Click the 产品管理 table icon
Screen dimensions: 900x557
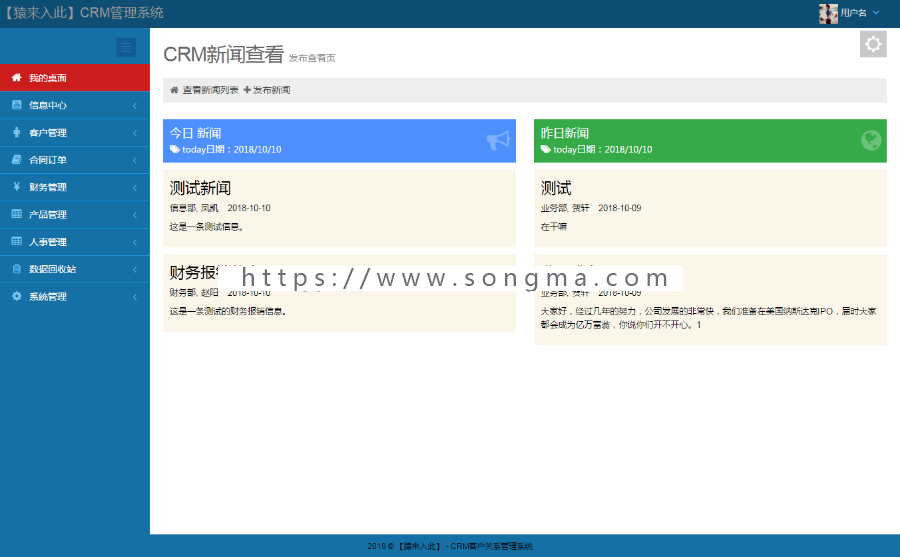click(17, 214)
